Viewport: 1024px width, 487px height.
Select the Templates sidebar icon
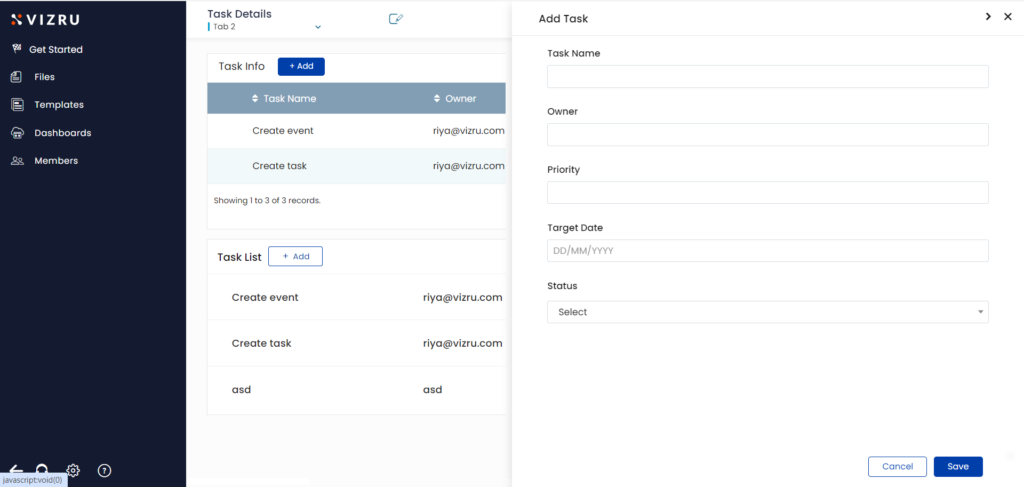pyautogui.click(x=18, y=104)
